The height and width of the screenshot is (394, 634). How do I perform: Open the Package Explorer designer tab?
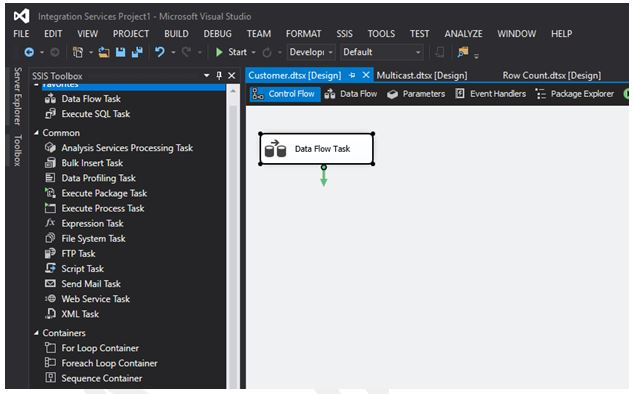click(575, 94)
